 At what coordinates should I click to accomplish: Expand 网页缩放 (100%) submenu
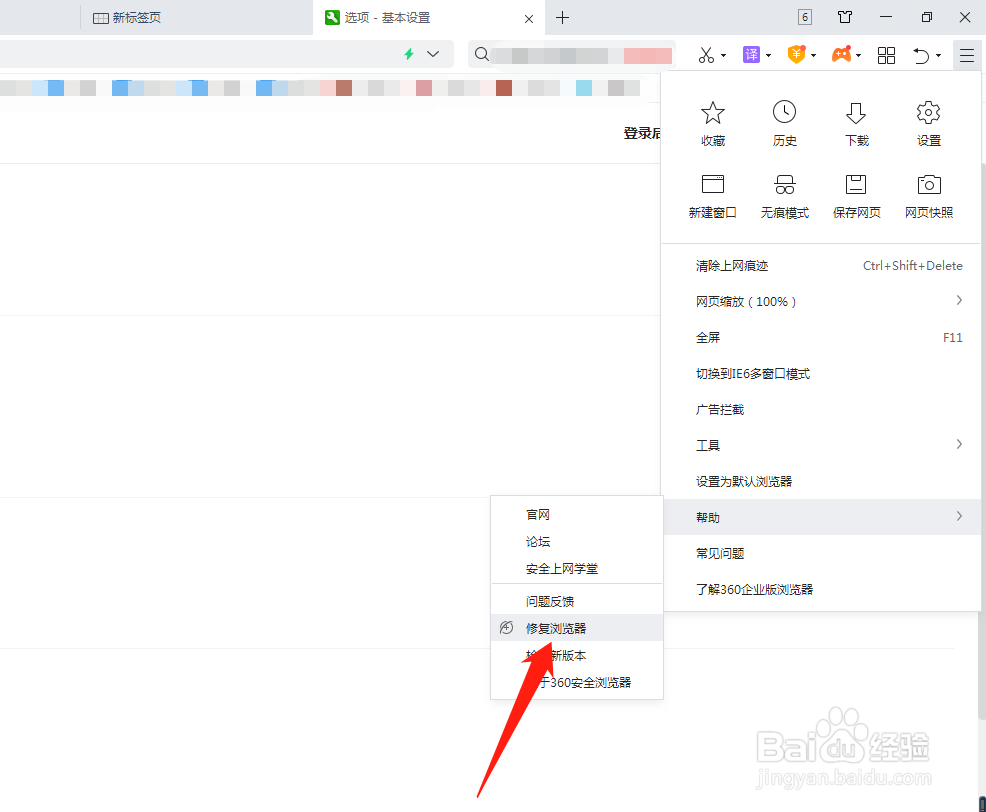[x=822, y=301]
